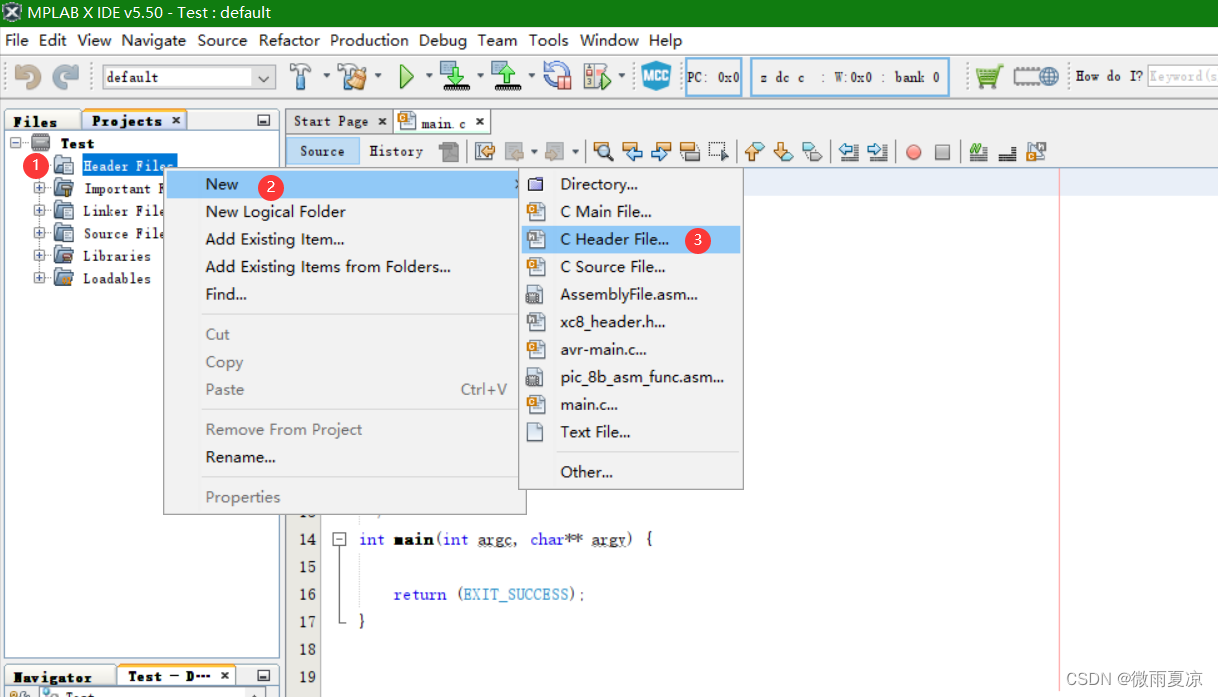The image size is (1218, 697).
Task: Close the Projects panel tab
Action: 176,120
